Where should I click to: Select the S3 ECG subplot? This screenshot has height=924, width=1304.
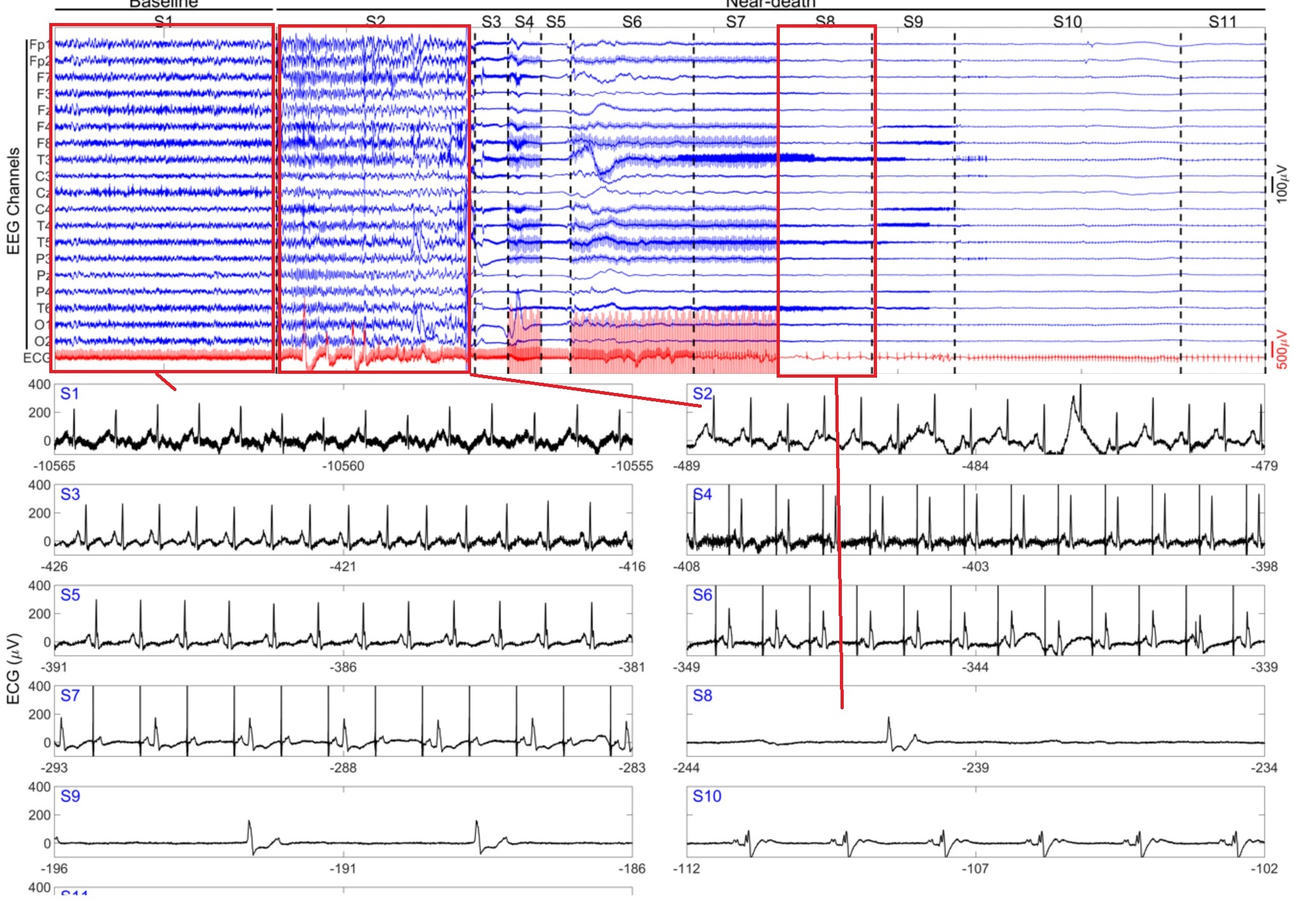(x=343, y=520)
